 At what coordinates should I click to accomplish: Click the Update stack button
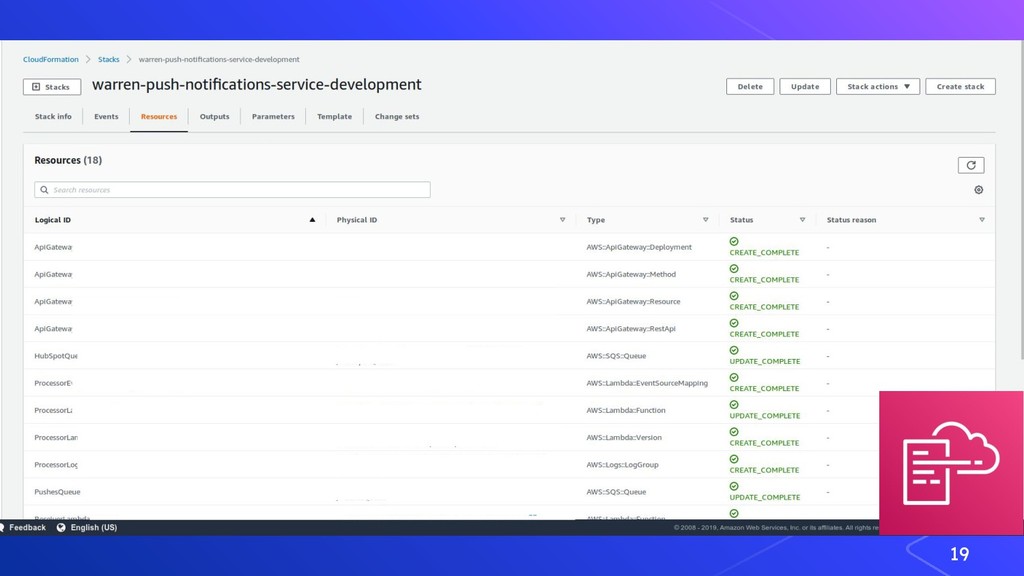[x=805, y=86]
